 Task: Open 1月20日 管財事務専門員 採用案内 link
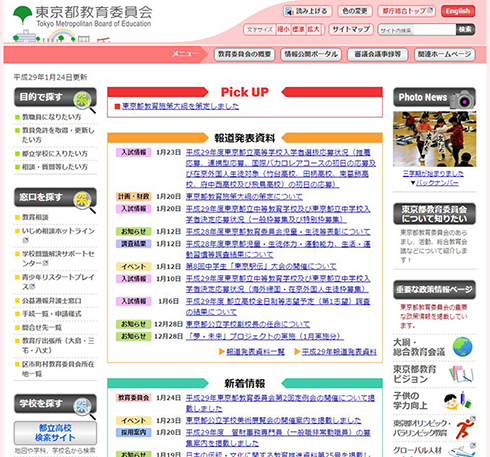point(278,438)
